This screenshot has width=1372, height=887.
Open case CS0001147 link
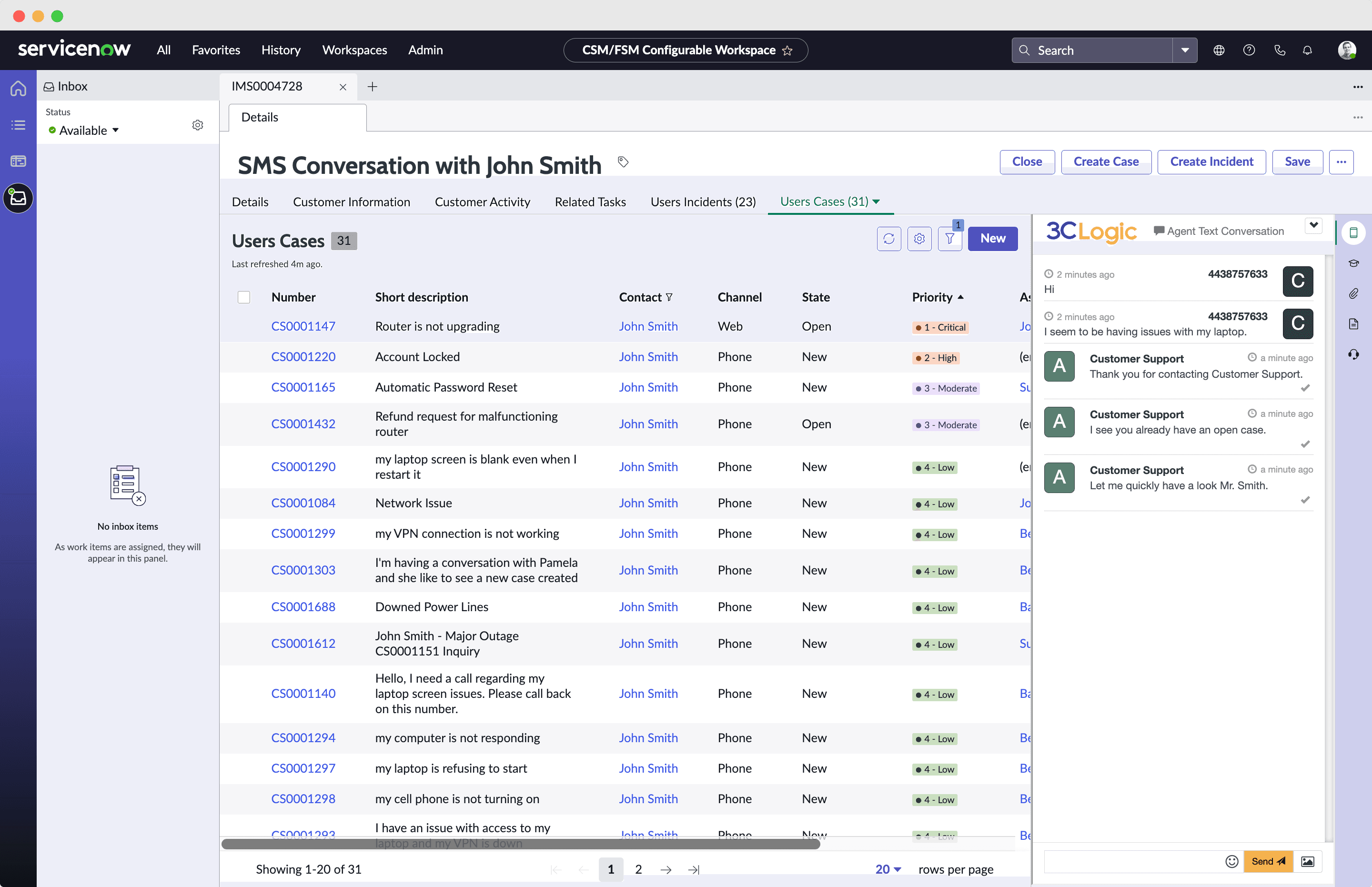[x=303, y=326]
